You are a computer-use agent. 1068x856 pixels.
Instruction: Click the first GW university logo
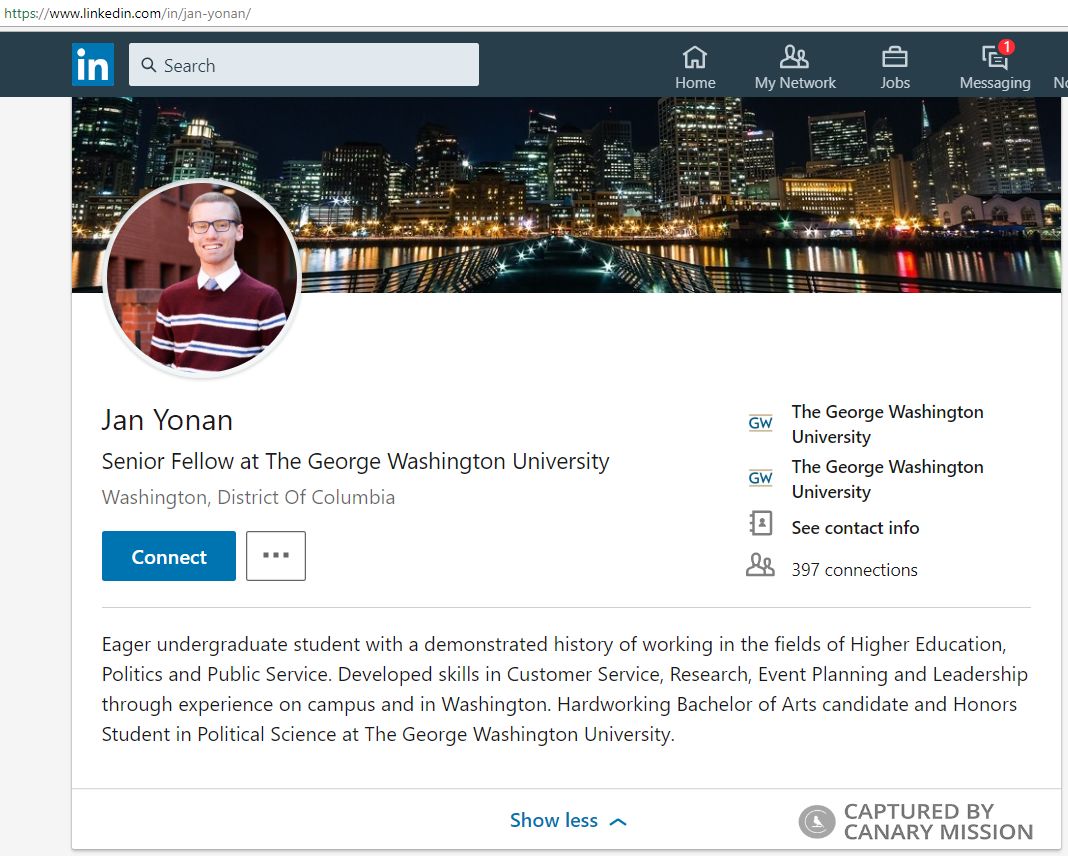click(761, 423)
